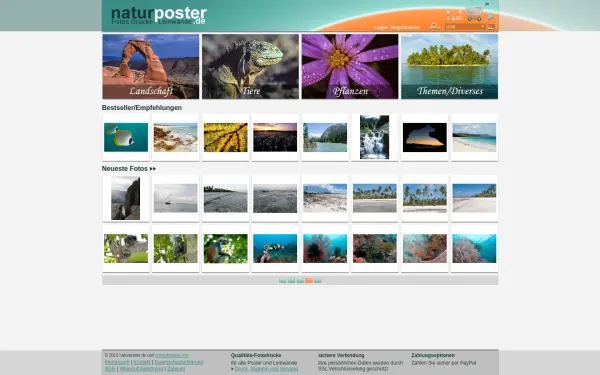
Task: Open the Landschaft category
Action: pos(151,67)
